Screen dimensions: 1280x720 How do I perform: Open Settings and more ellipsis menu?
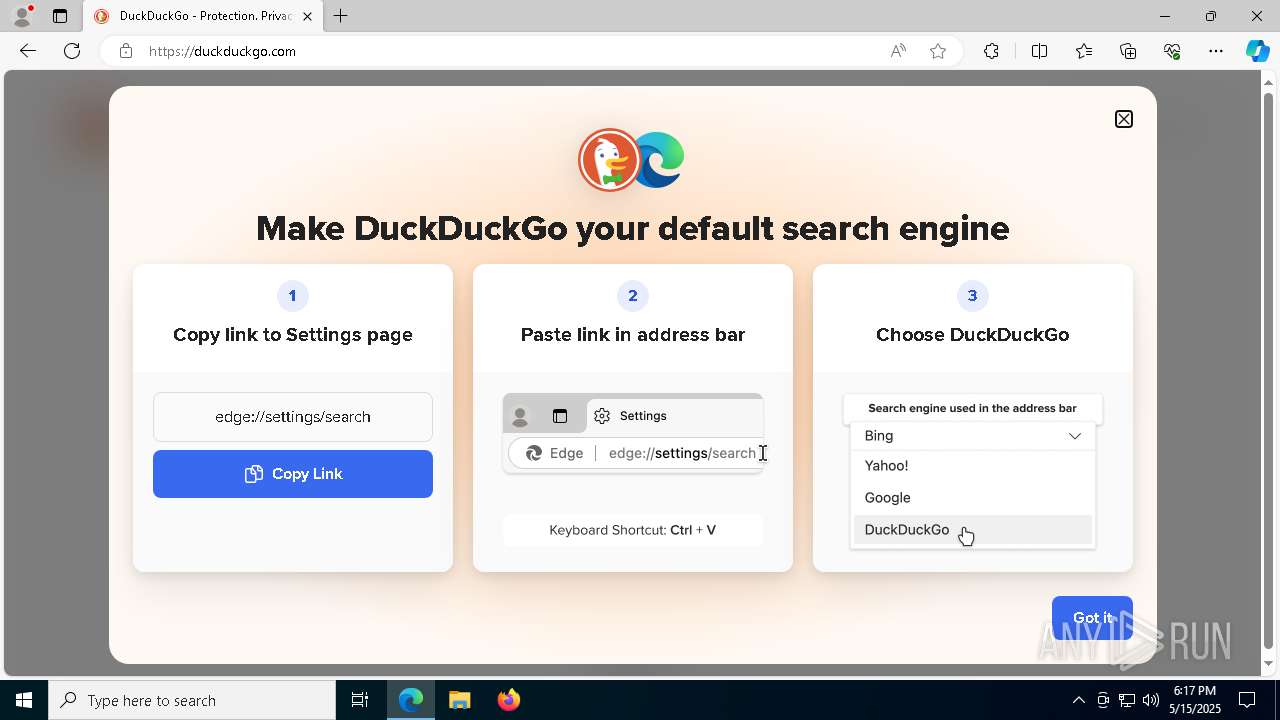click(1216, 51)
